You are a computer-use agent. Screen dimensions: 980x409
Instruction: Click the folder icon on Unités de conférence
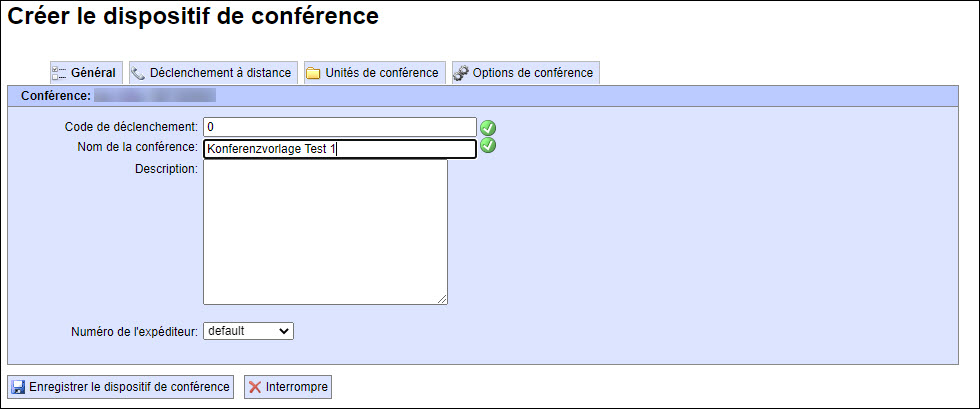click(313, 73)
